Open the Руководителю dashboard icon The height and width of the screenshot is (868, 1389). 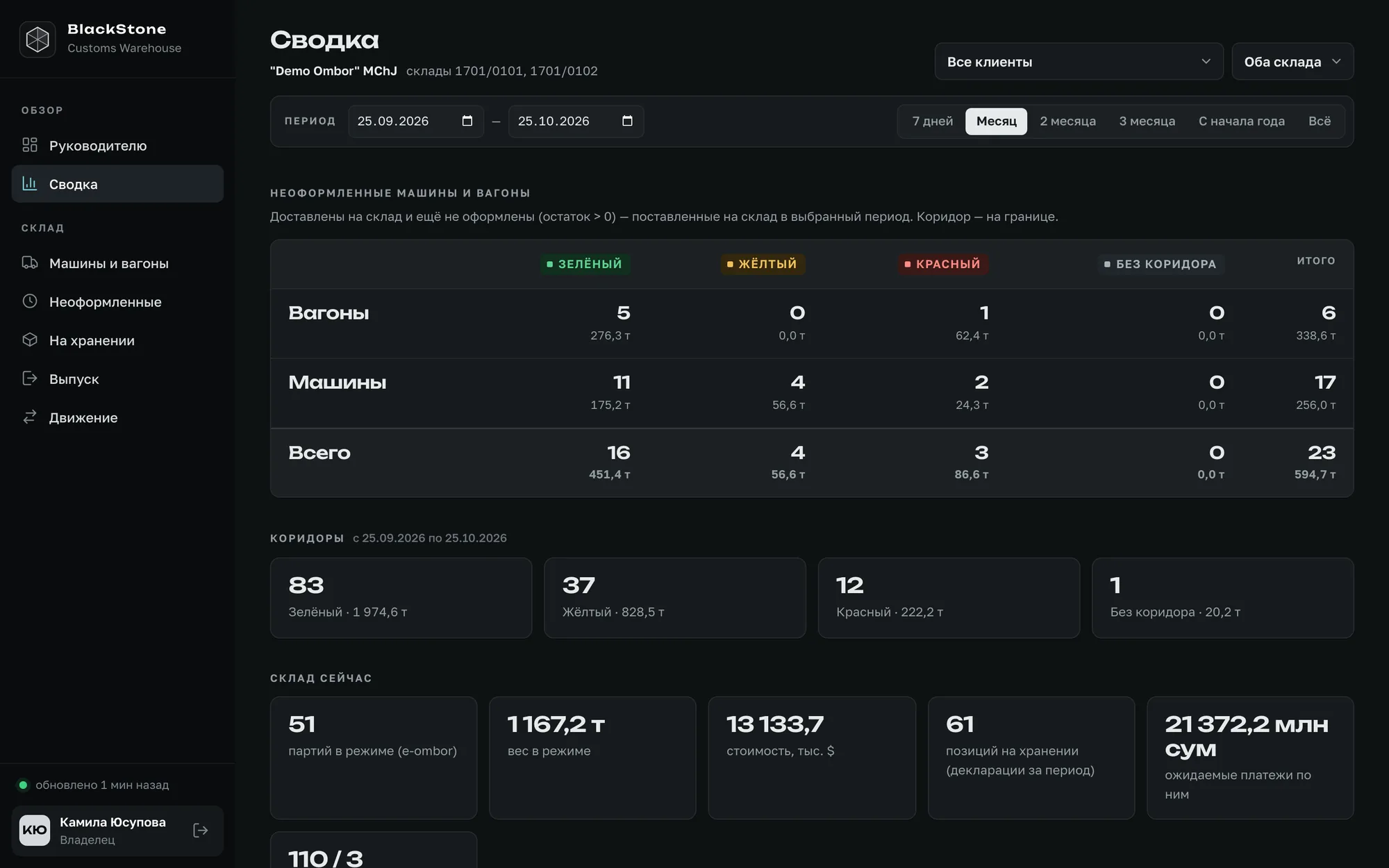[30, 145]
